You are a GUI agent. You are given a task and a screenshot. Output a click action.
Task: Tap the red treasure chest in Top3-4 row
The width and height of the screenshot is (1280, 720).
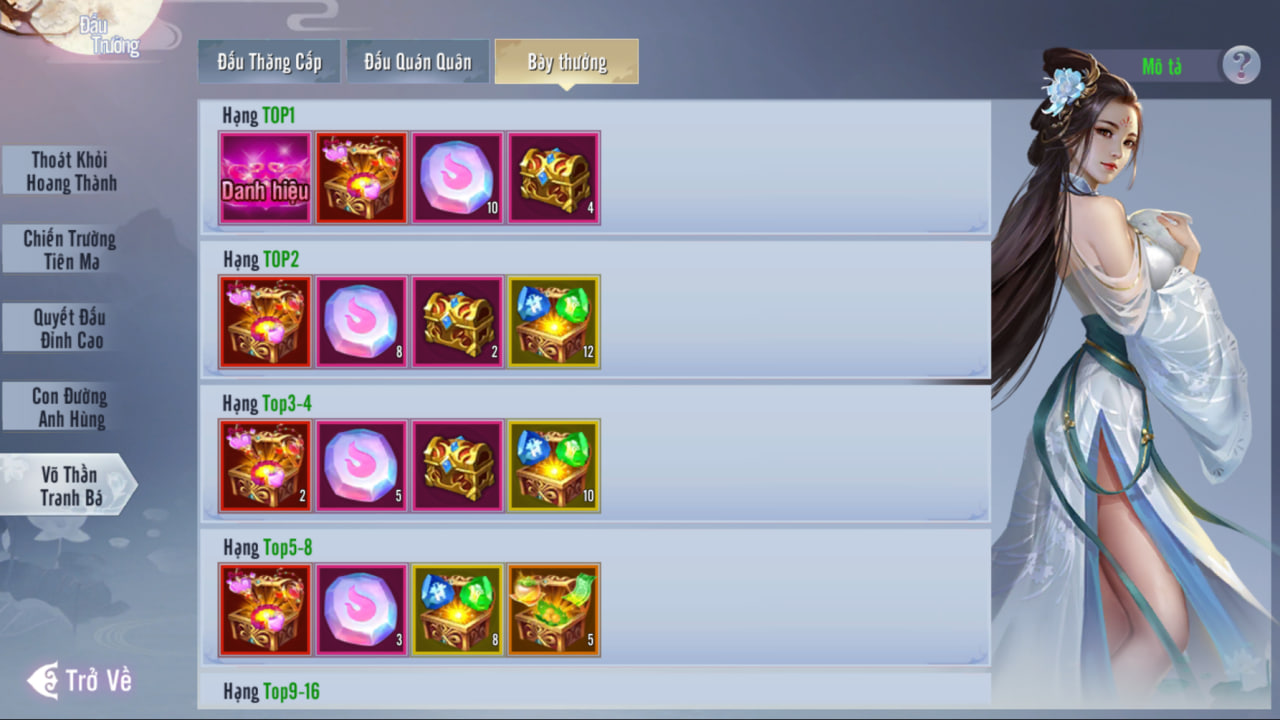265,466
